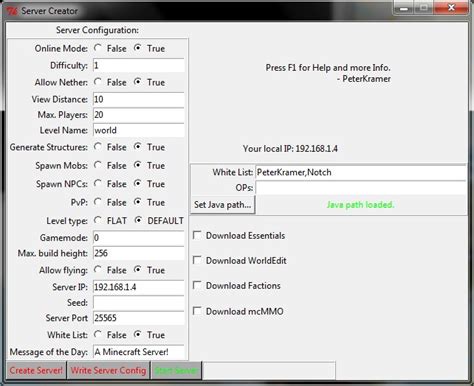The width and height of the screenshot is (474, 386).
Task: Edit the Level Name field
Action: pos(138,130)
